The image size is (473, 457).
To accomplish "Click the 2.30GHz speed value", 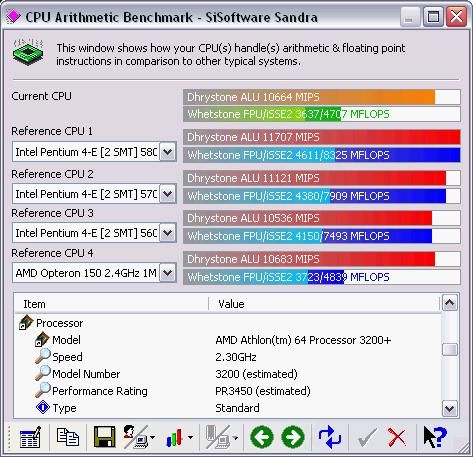I will pyautogui.click(x=236, y=357).
